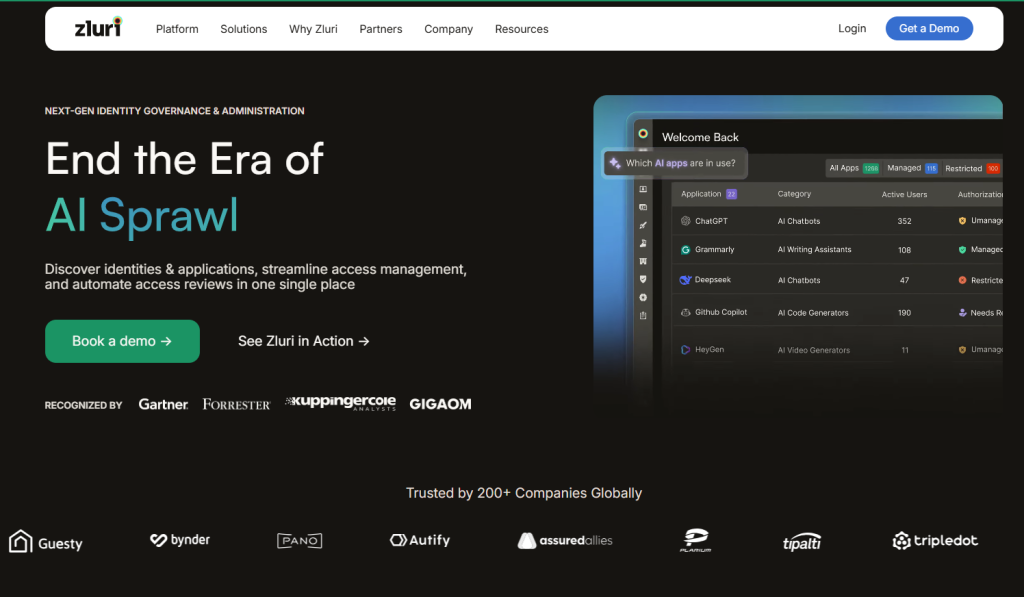Select the ChatGPT app icon in the table

pos(686,221)
